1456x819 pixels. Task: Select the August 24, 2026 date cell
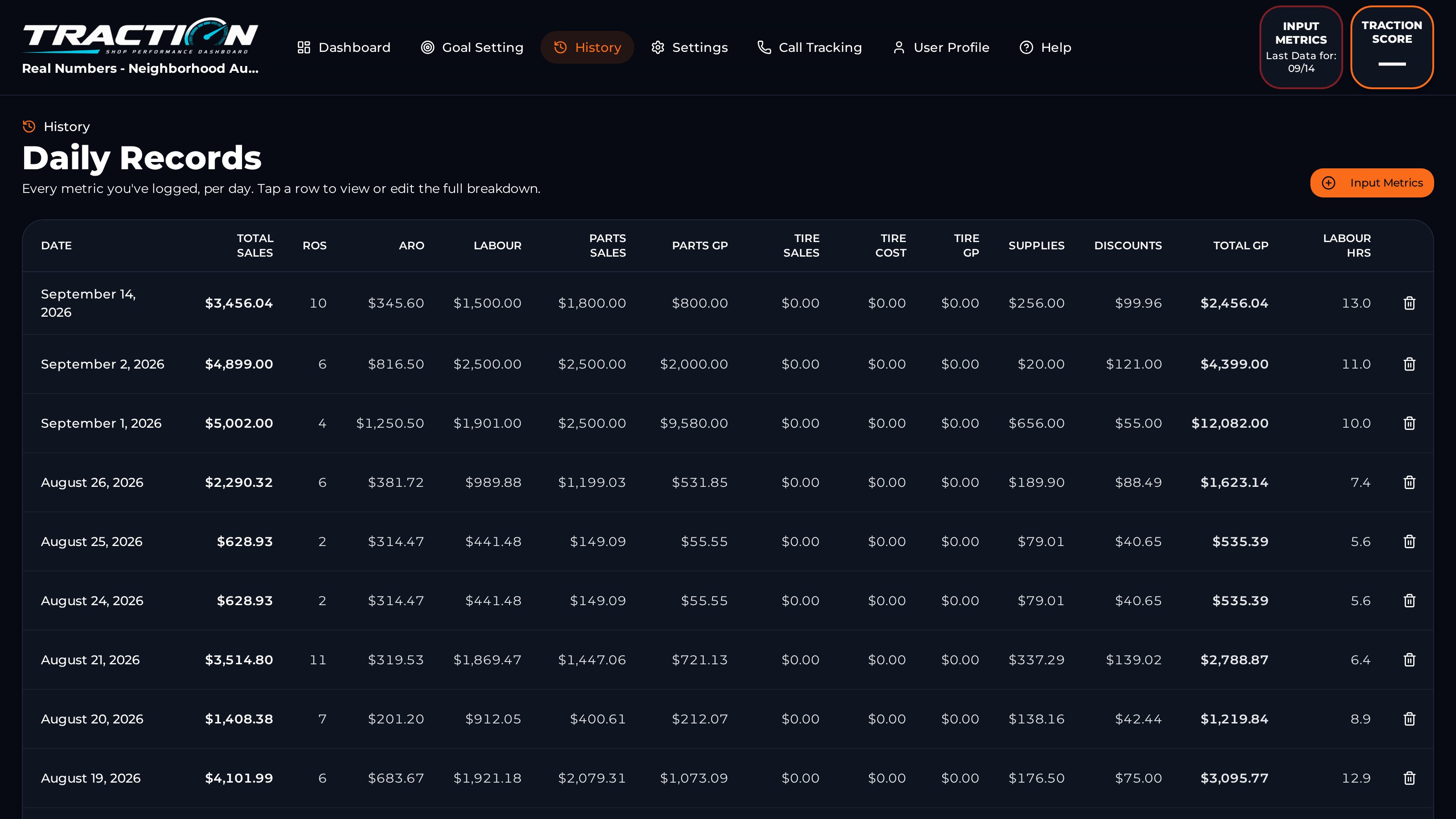pos(92,600)
